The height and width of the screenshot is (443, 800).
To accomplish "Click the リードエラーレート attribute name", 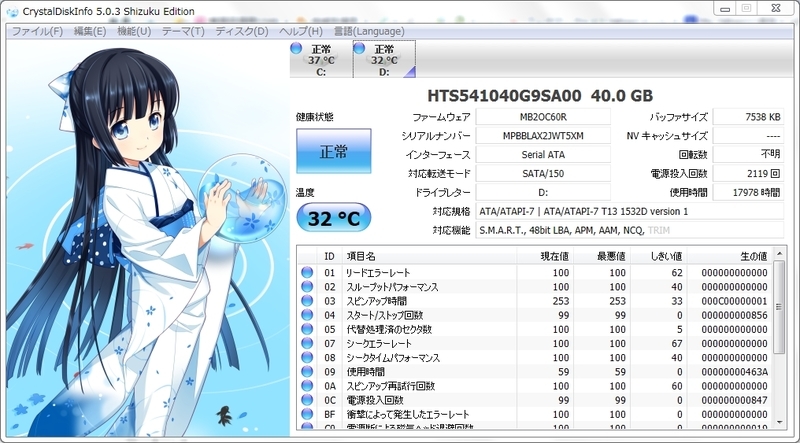I will [378, 273].
